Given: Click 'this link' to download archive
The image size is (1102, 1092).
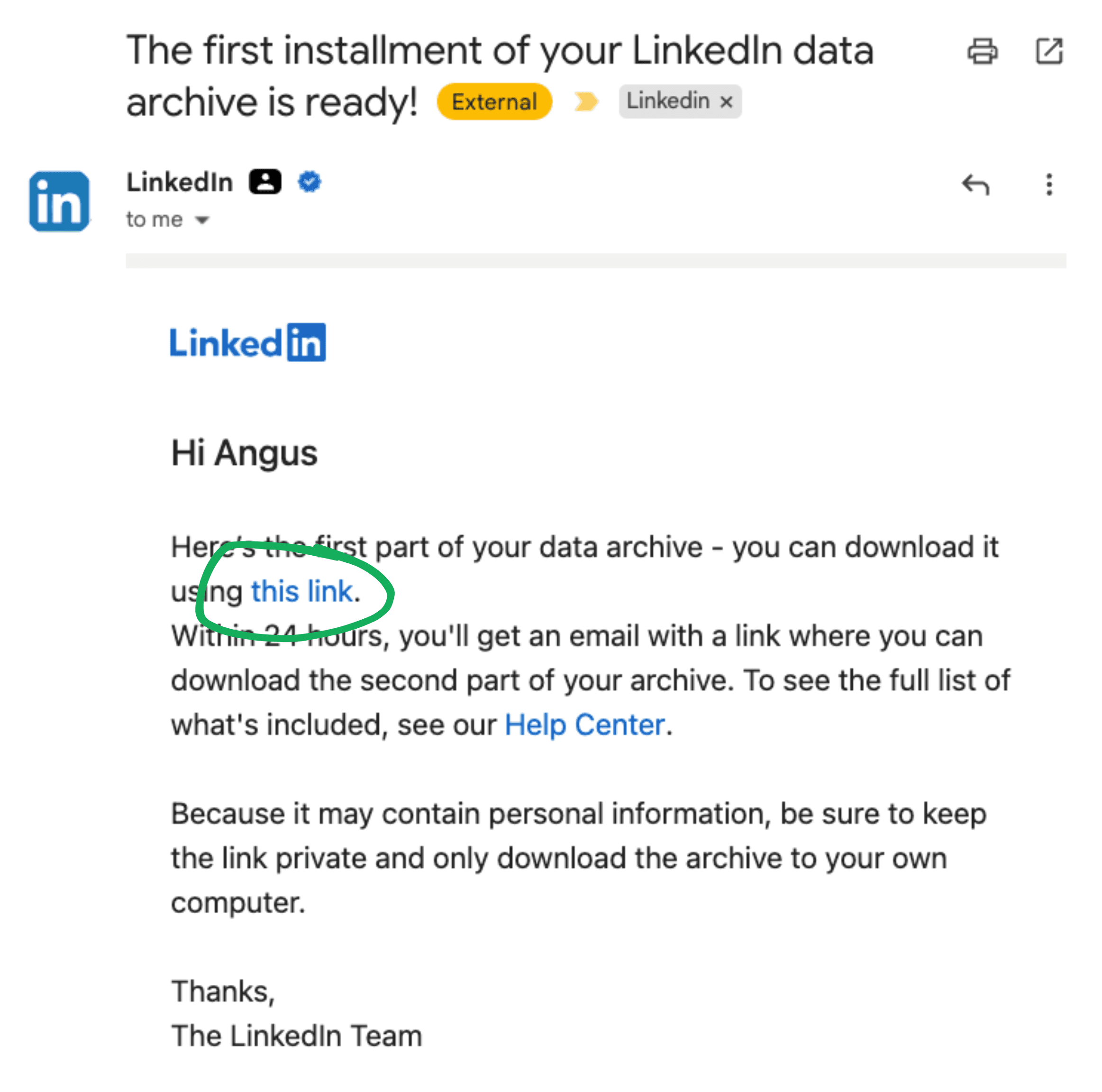Looking at the screenshot, I should 301,591.
